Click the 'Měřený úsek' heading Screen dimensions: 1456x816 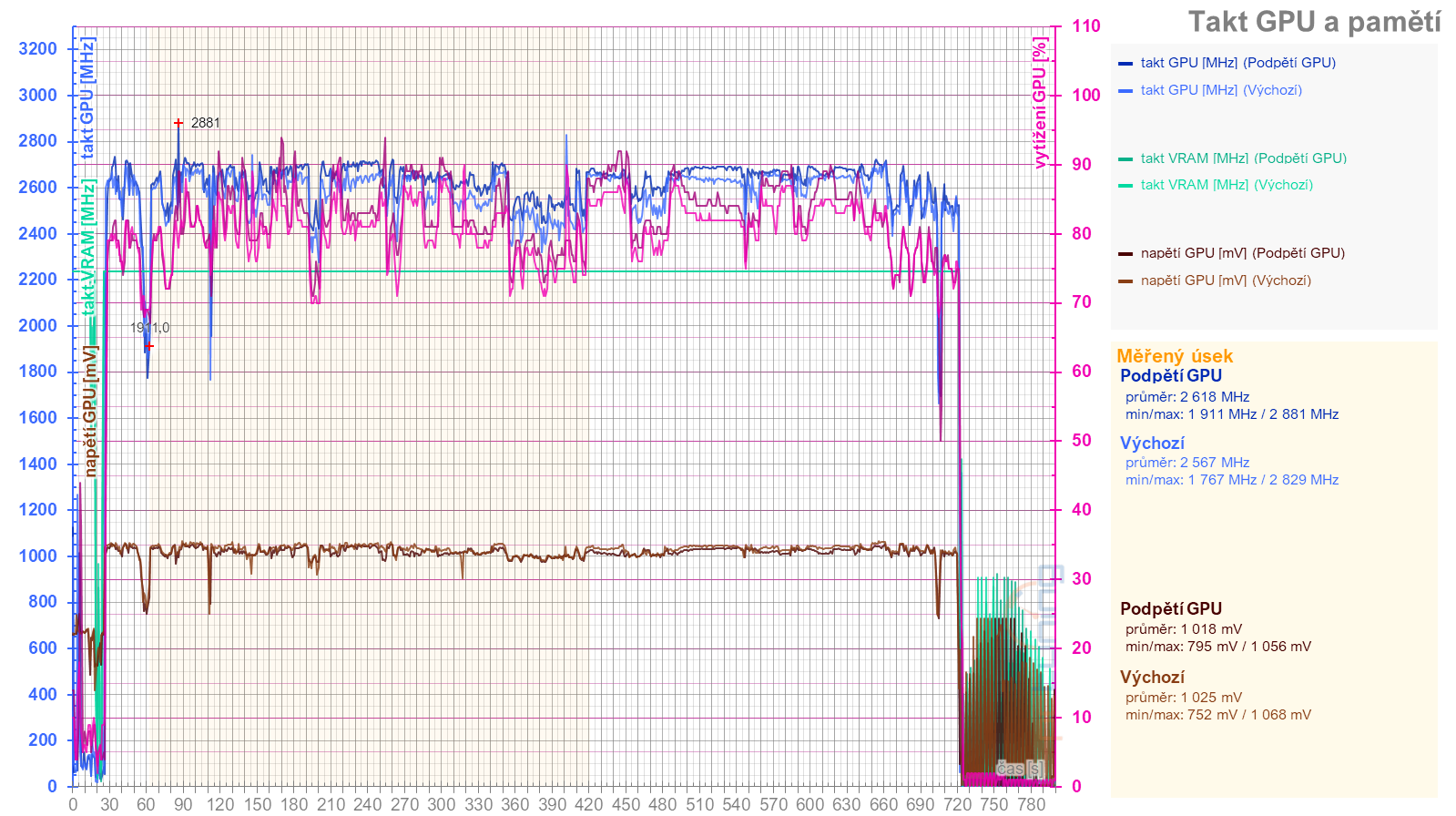coord(1175,356)
